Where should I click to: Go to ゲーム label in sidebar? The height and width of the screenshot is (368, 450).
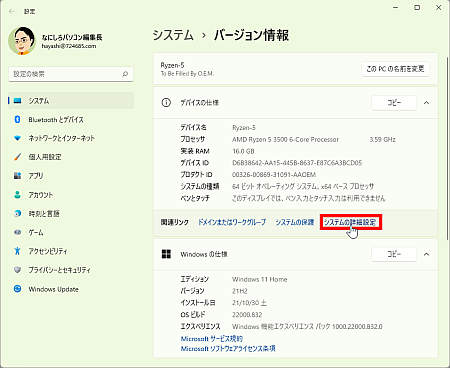click(x=36, y=232)
